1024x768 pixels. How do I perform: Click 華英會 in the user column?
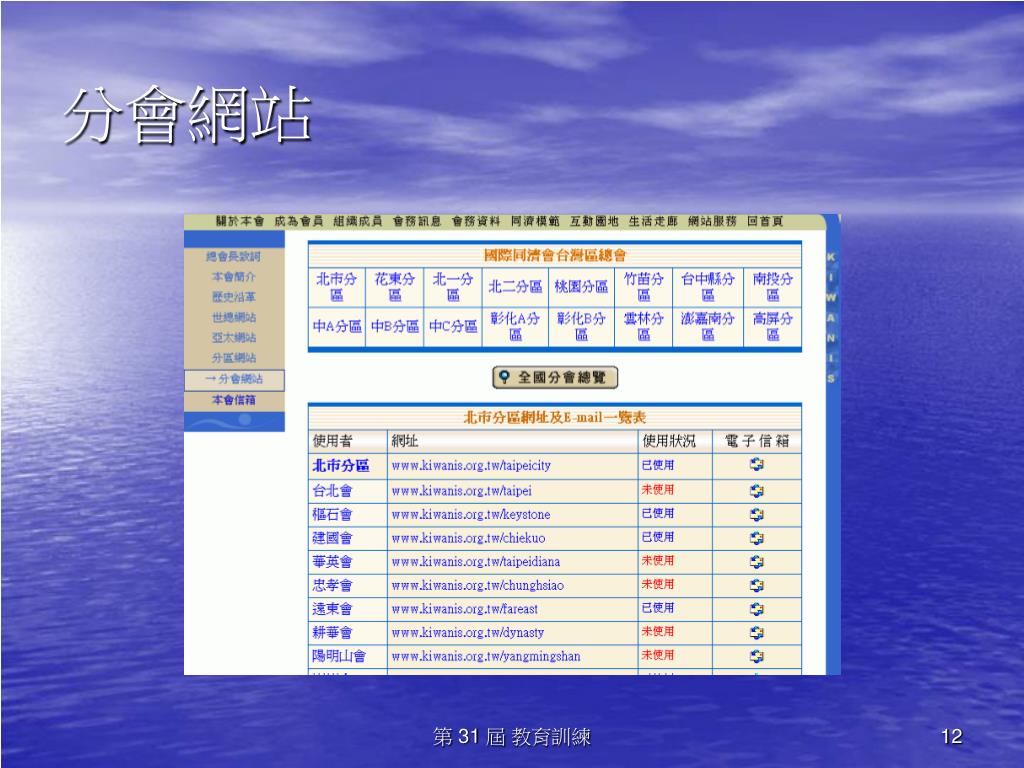tap(332, 562)
